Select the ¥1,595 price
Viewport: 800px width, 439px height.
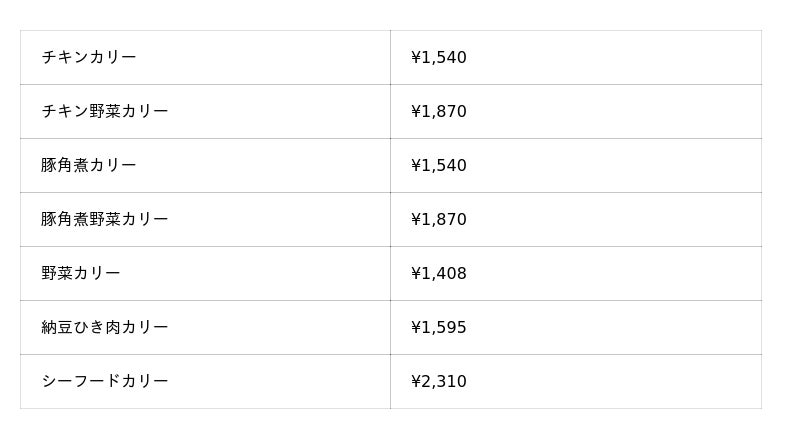tap(439, 328)
